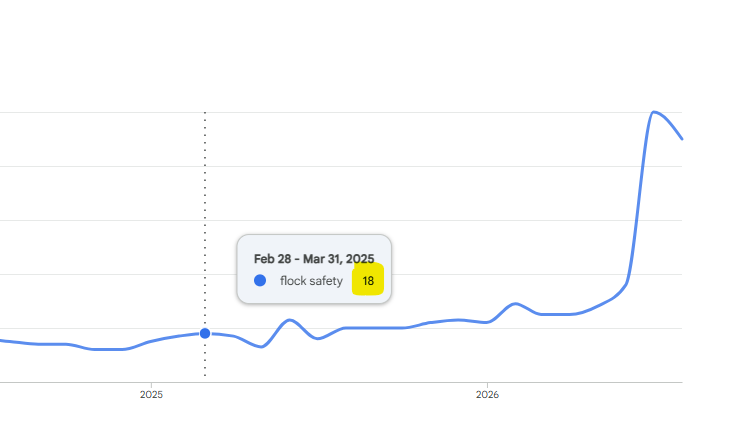This screenshot has height=426, width=752.
Task: Click the highest peak of the trend line
Action: [654, 112]
